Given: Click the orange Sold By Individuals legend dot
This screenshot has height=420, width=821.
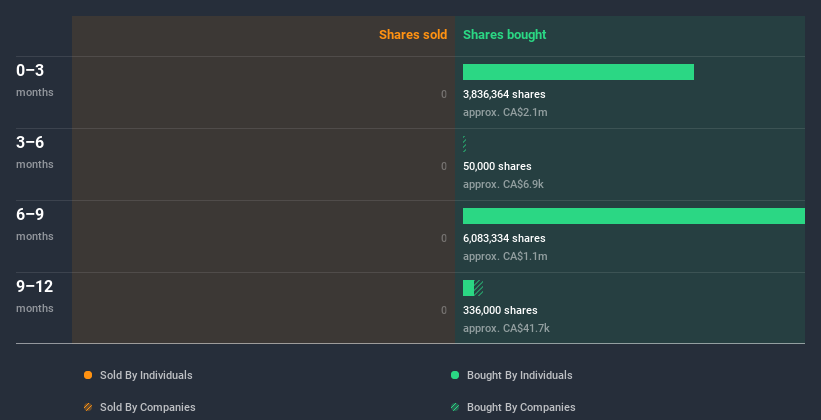Looking at the screenshot, I should (88, 375).
